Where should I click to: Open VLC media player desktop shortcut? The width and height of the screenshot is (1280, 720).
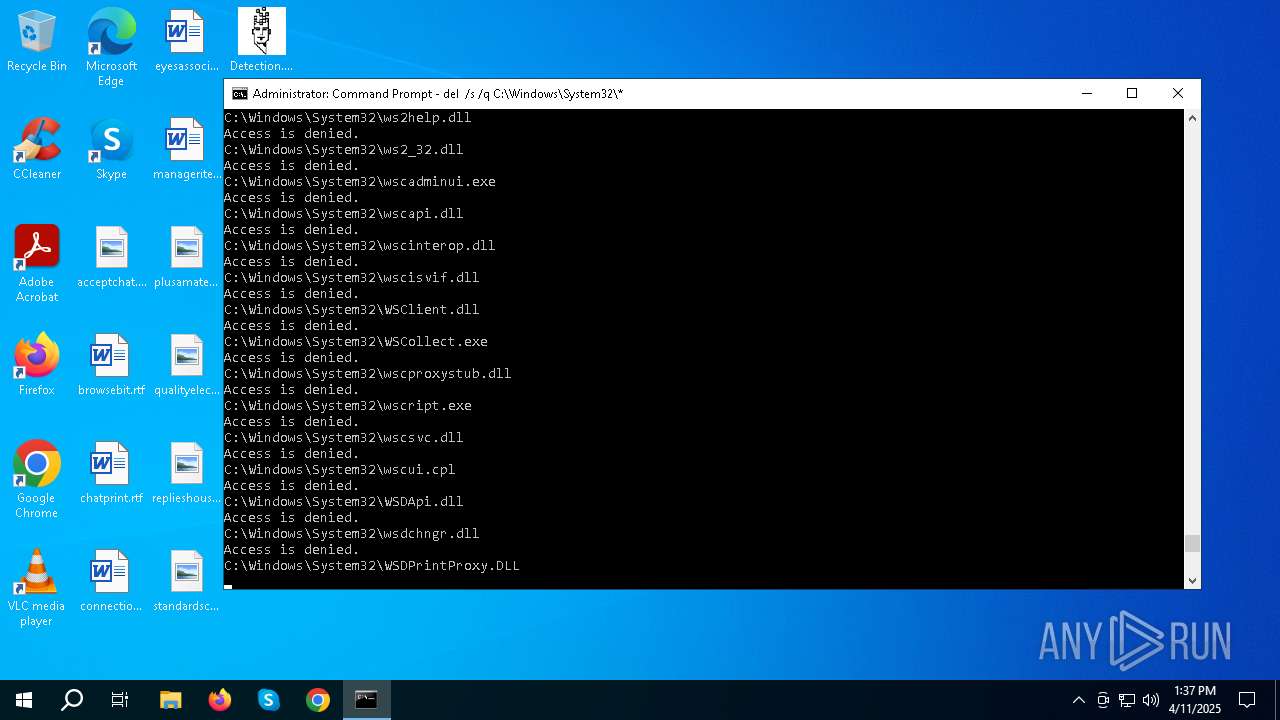(37, 588)
